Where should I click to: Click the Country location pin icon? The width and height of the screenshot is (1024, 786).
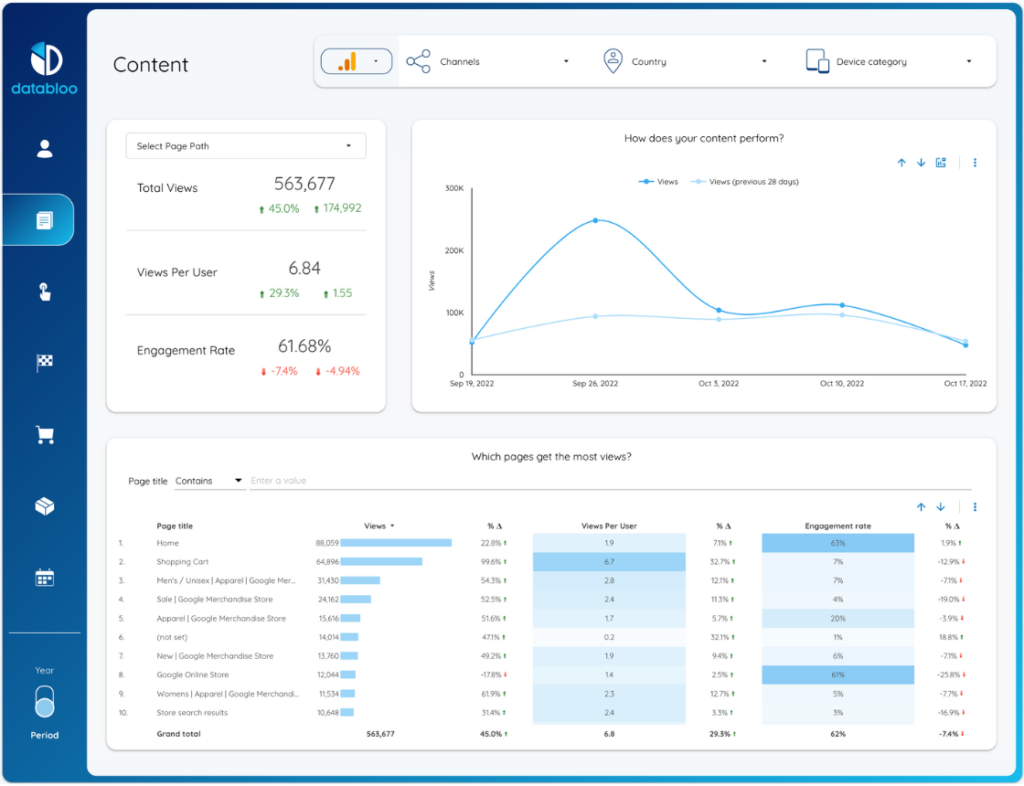(x=613, y=61)
